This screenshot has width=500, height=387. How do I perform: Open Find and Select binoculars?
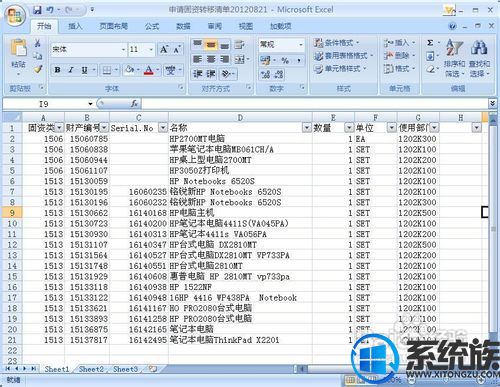pos(479,58)
